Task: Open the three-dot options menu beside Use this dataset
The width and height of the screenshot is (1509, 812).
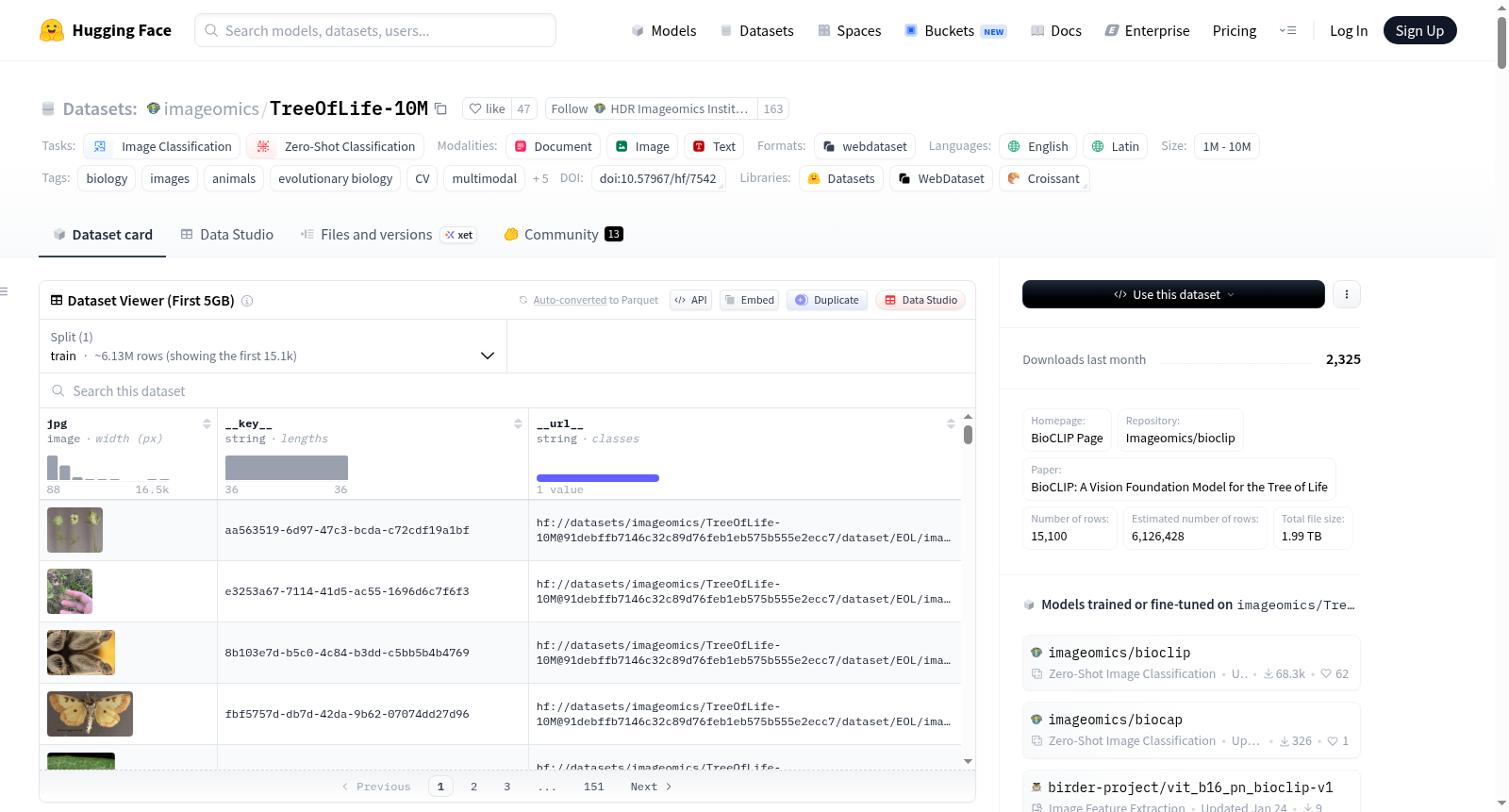Action: click(1347, 294)
